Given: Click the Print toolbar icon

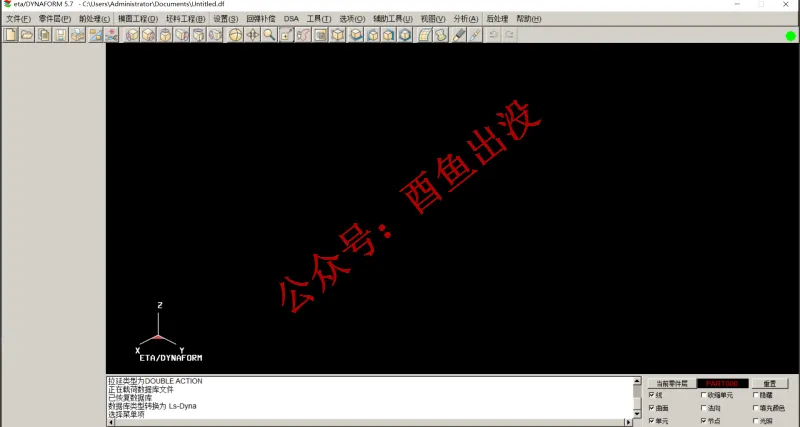Looking at the screenshot, I should 78,35.
